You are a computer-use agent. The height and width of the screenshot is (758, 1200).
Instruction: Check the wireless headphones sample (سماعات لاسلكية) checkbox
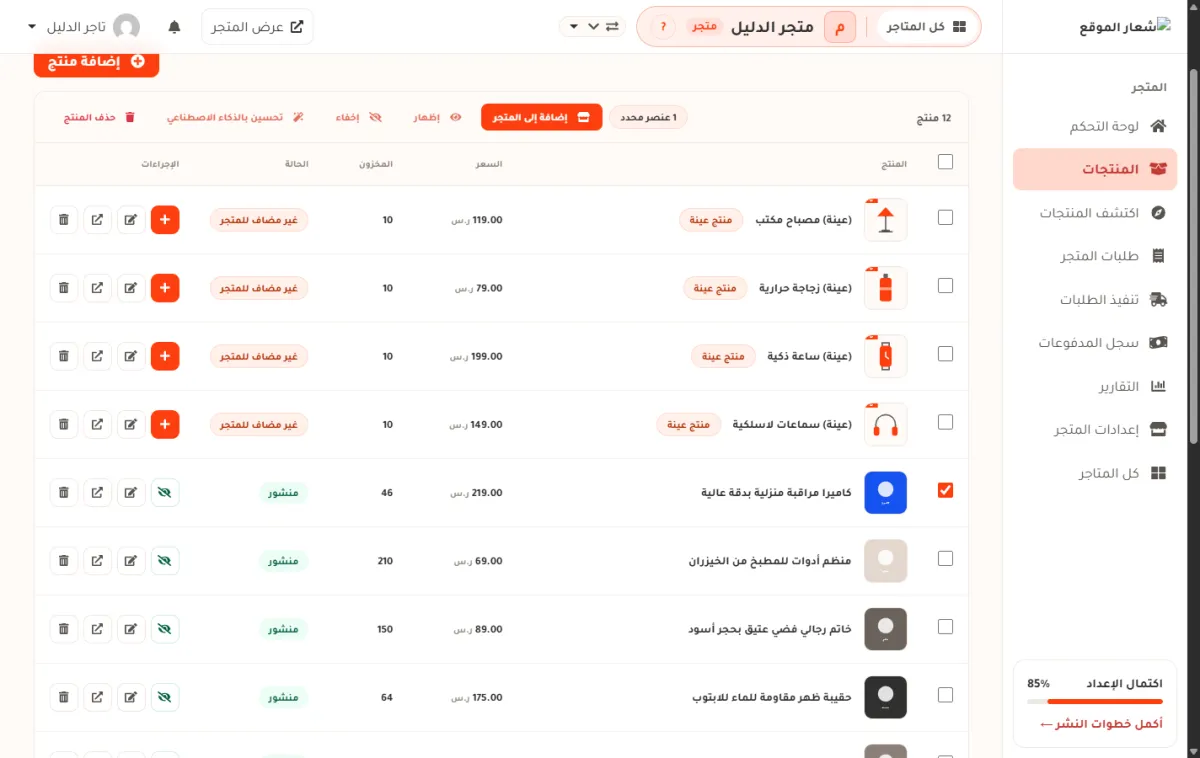[945, 422]
